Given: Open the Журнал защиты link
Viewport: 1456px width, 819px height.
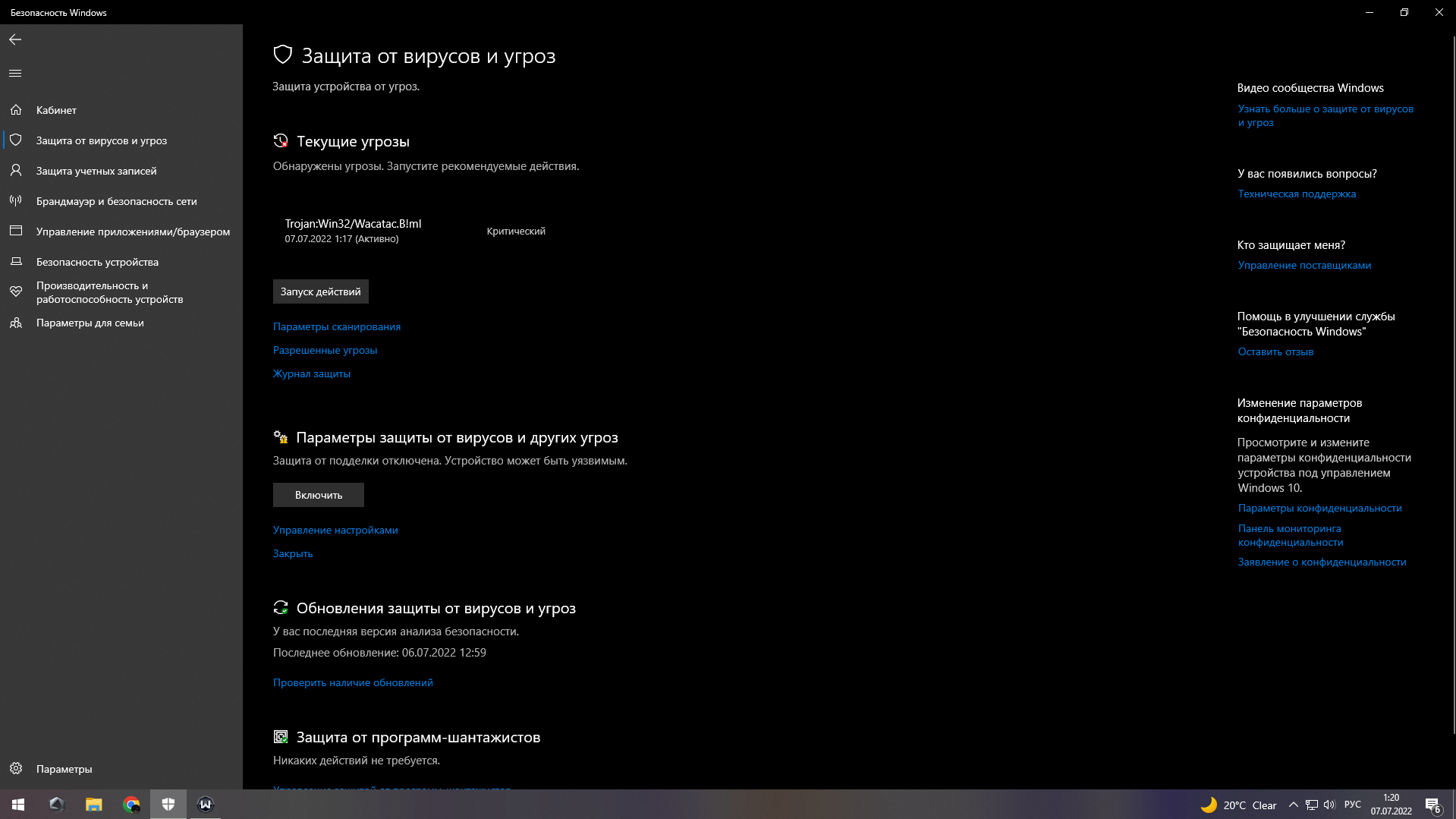Looking at the screenshot, I should tap(311, 373).
